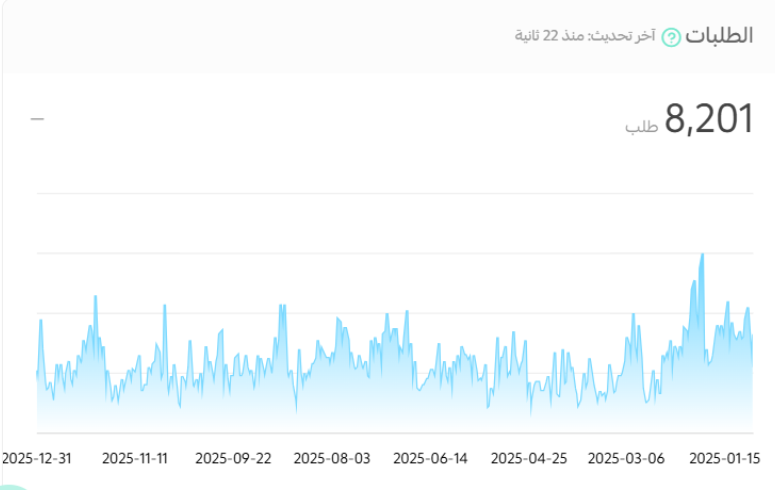Select the 2025-06-14 axis date
This screenshot has width=775, height=490.
pos(430,458)
